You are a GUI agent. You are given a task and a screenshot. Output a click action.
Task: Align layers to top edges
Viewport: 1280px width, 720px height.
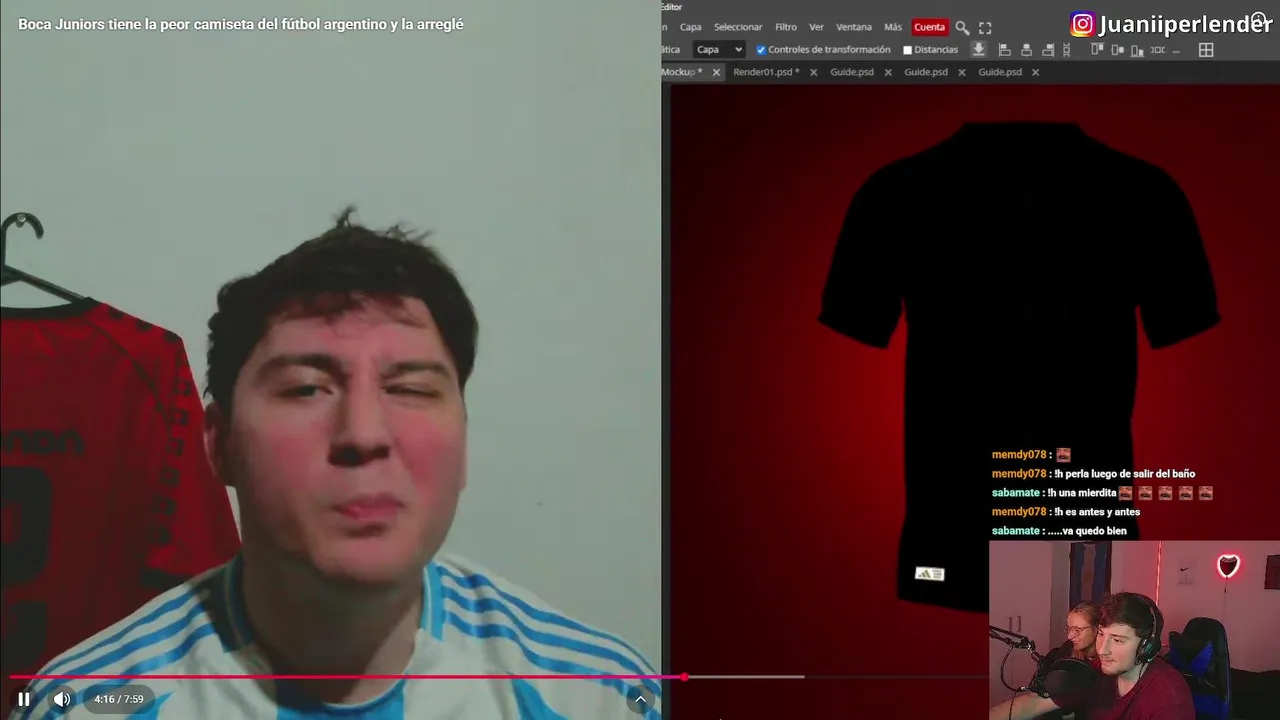pos(1097,48)
